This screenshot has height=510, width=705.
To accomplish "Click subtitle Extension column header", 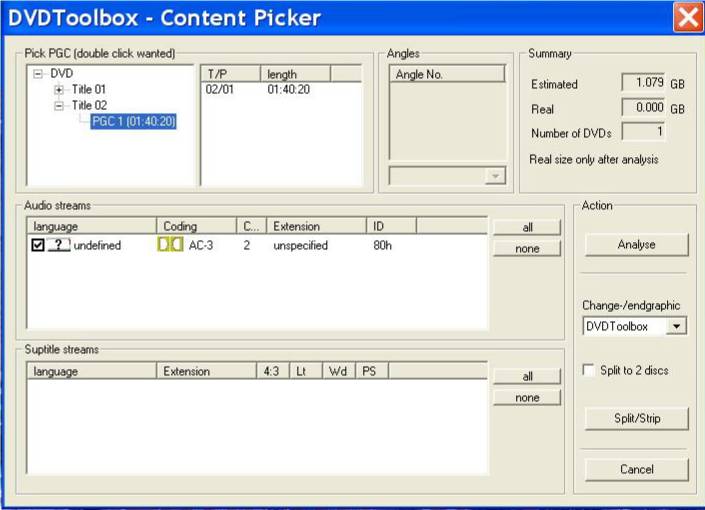I will pyautogui.click(x=207, y=371).
